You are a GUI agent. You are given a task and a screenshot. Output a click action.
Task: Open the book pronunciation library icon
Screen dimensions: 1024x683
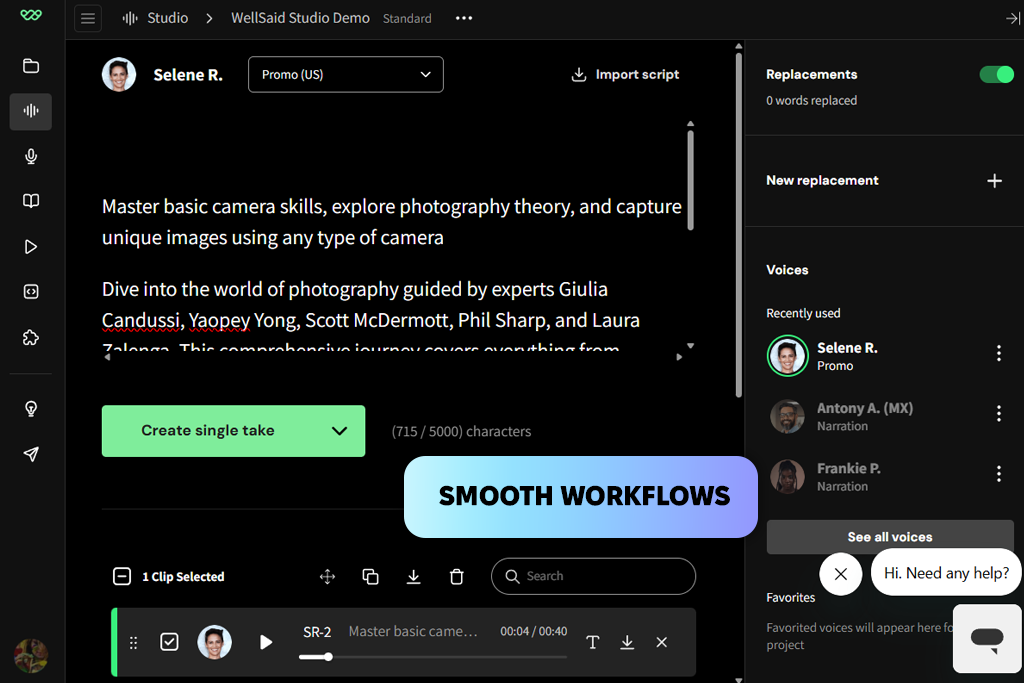pyautogui.click(x=31, y=201)
